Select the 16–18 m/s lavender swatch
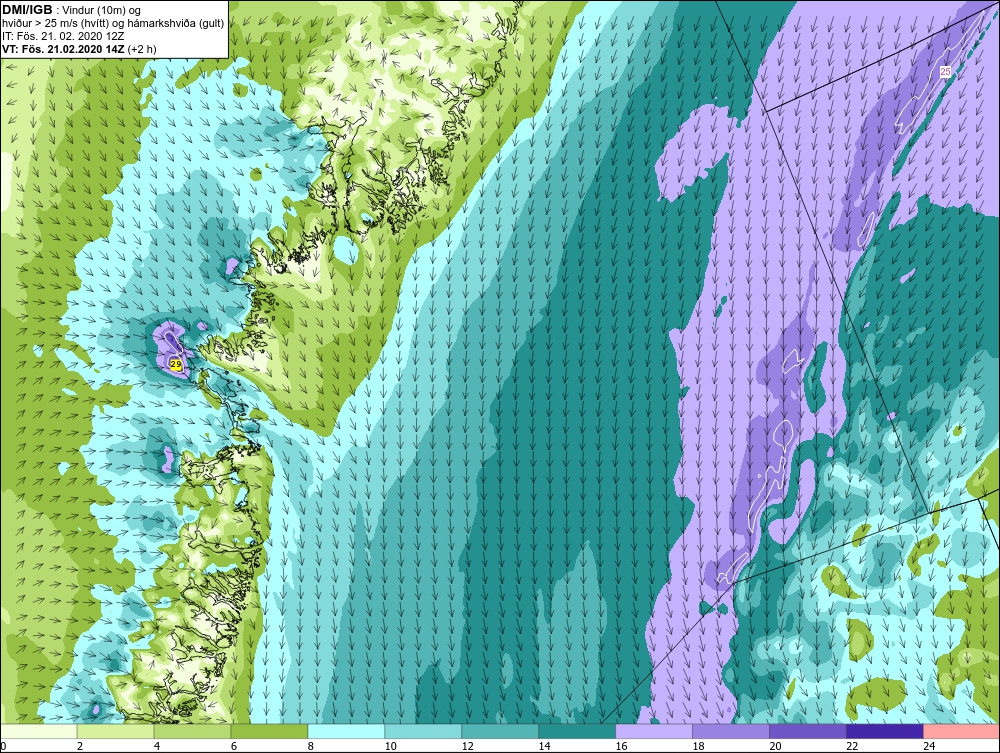1000x753 pixels. (654, 731)
